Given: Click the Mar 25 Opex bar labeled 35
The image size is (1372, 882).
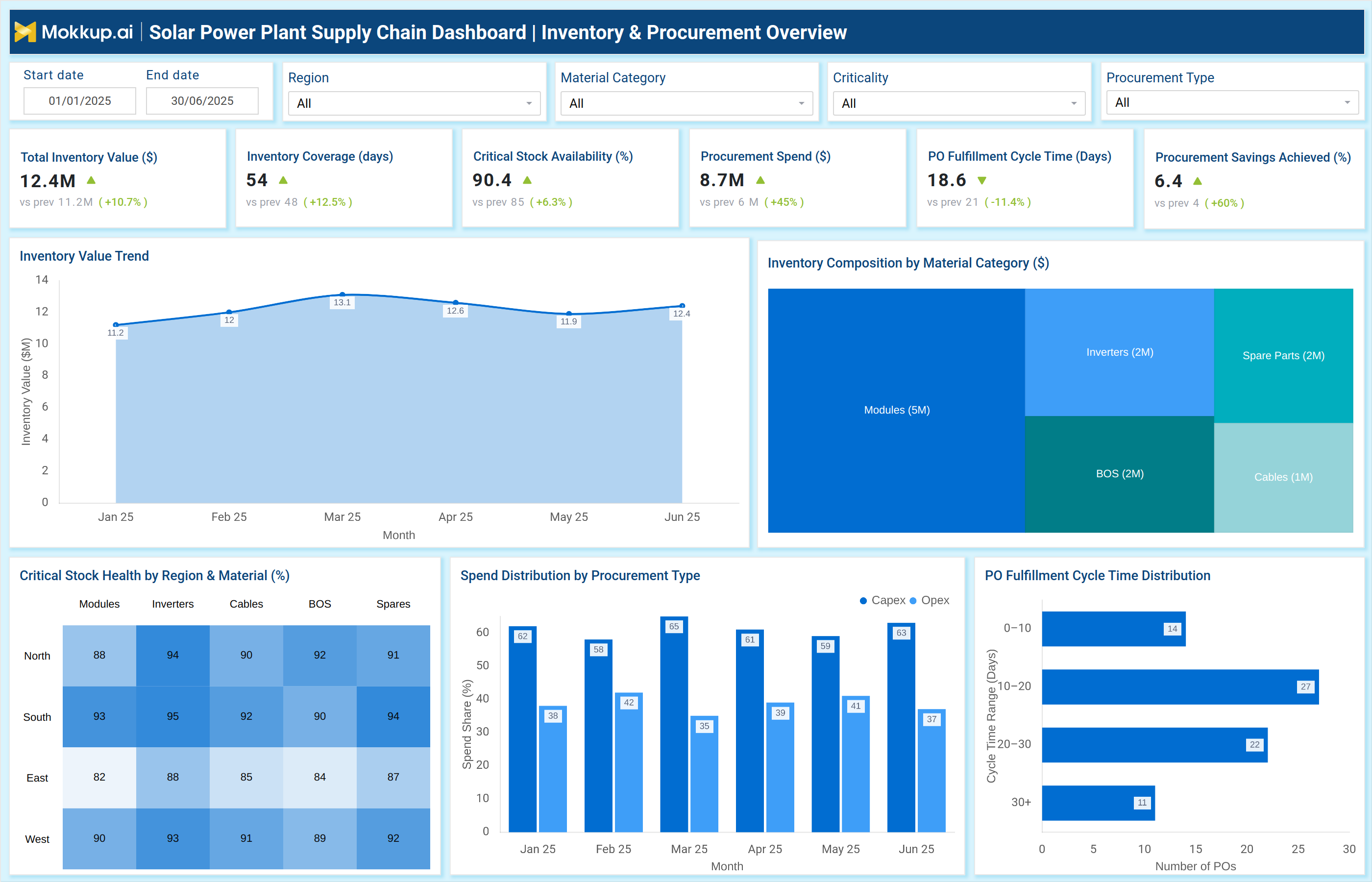Looking at the screenshot, I should coord(704,774).
